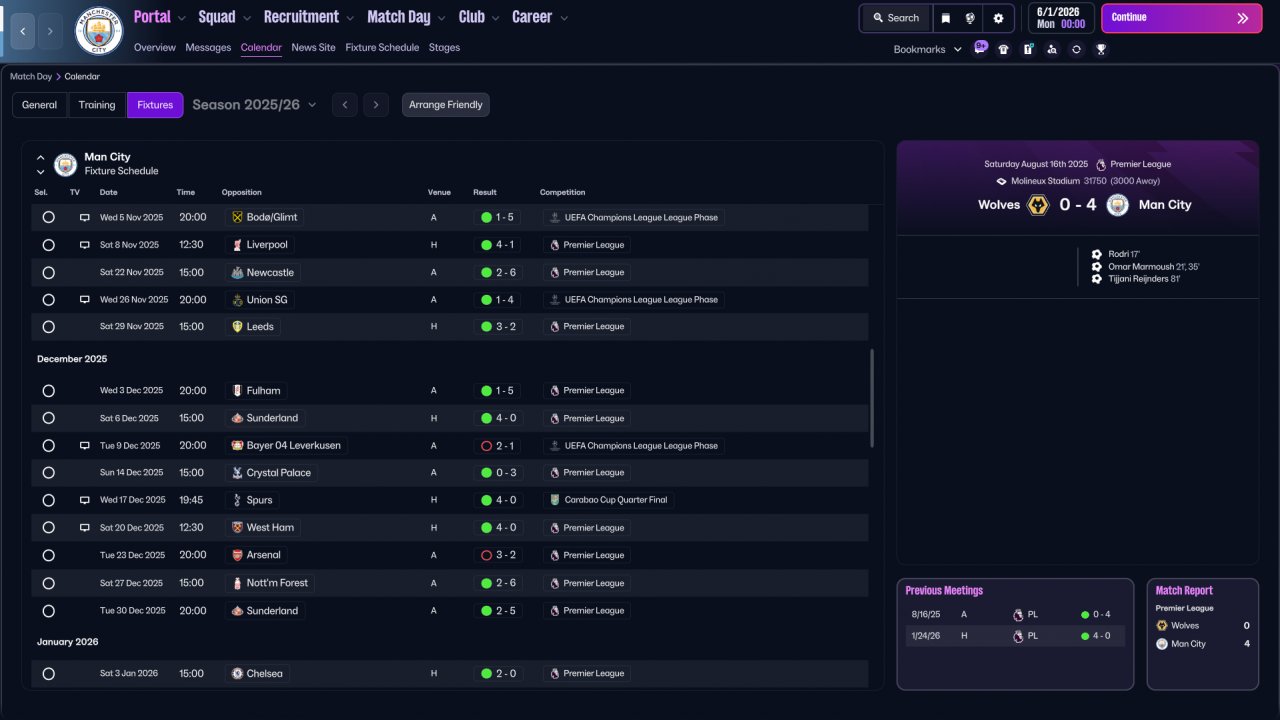Open the Career dropdown menu

coord(540,17)
